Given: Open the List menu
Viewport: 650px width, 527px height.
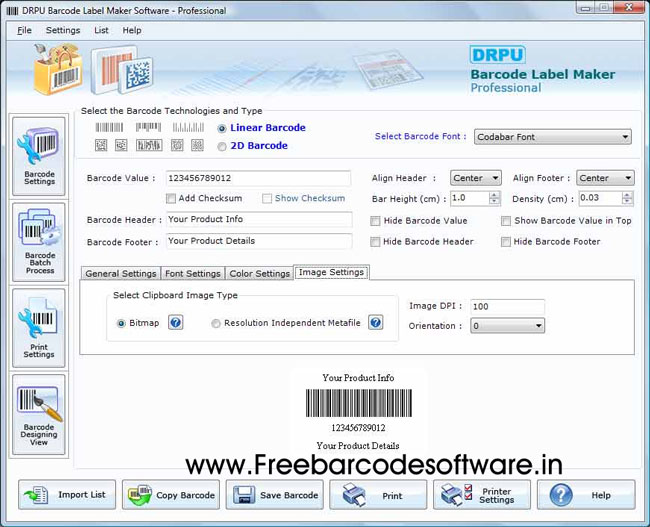Looking at the screenshot, I should (101, 30).
